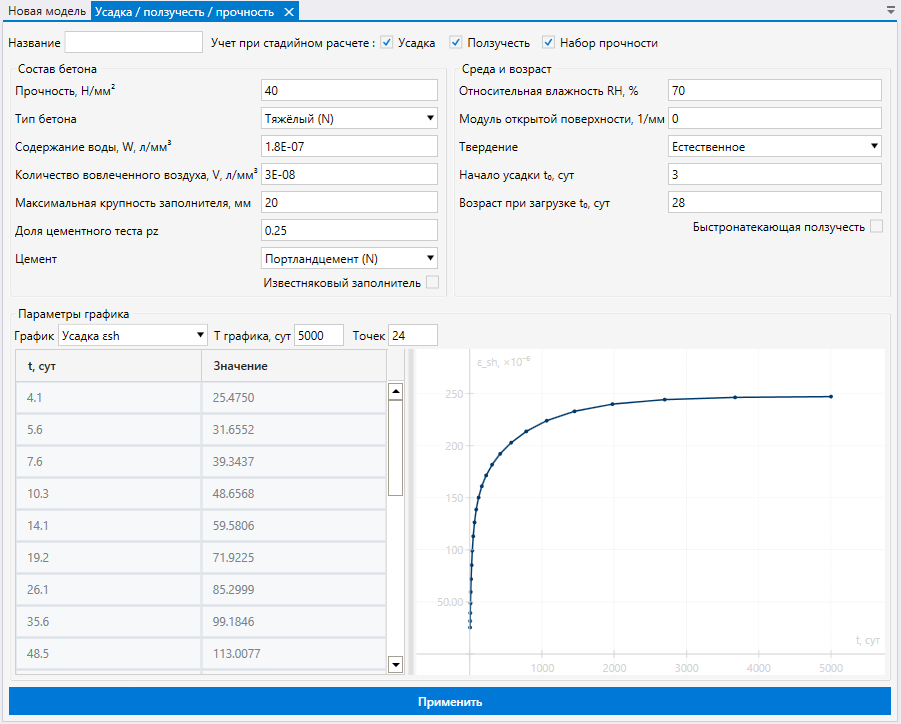
Task: Select the table cell with value 48.6568
Action: pos(294,494)
